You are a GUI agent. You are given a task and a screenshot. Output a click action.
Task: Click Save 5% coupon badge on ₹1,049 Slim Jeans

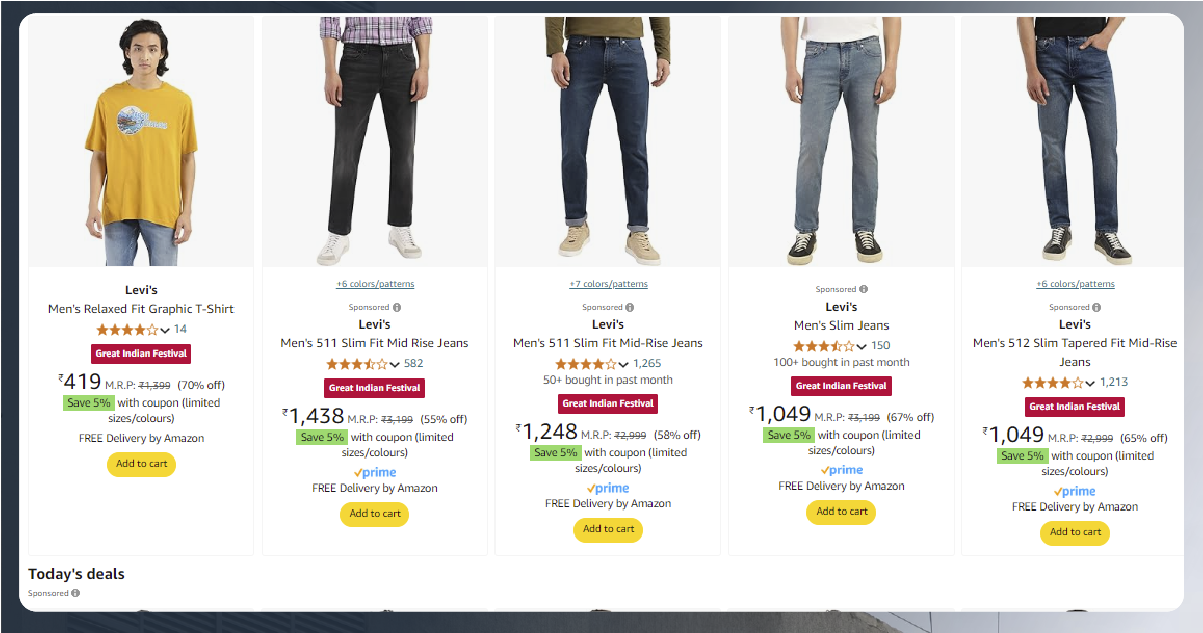pyautogui.click(x=790, y=435)
